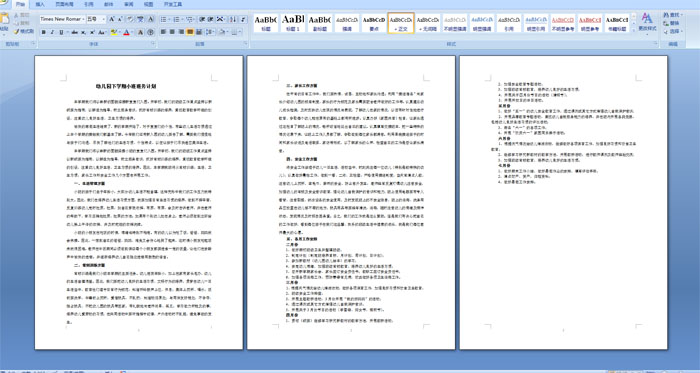Click the strikethrough icon
Screen dimensions: 700x373
[75, 32]
